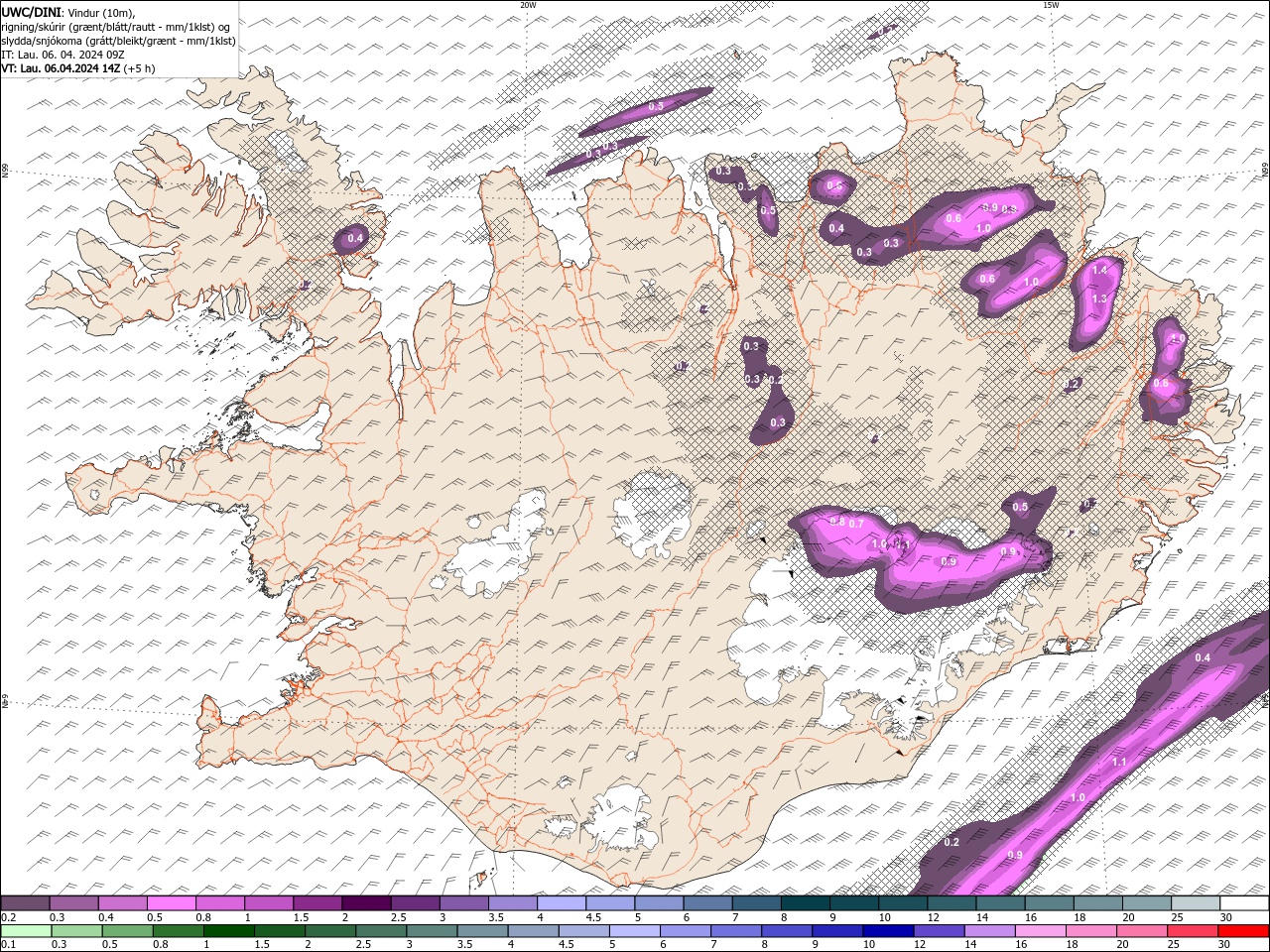Select the violet 1.5 swatch in purple legend row
Viewport: 1270px width, 952px height.
pos(317,902)
